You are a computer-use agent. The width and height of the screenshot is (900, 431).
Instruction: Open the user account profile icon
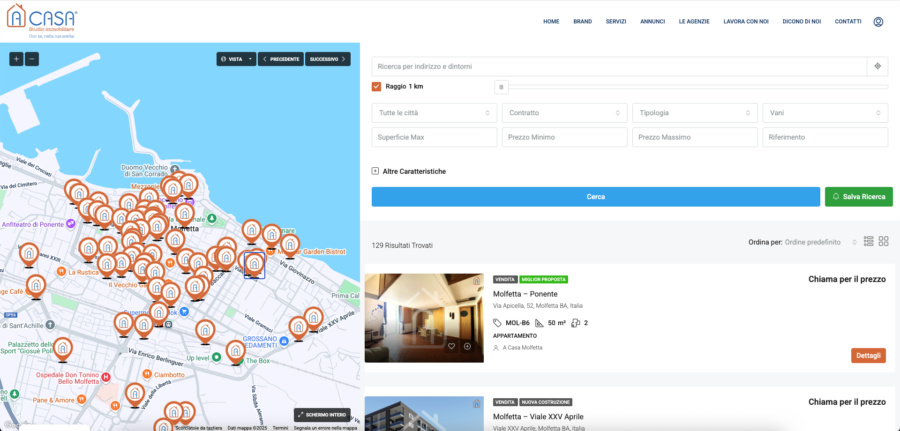[878, 21]
